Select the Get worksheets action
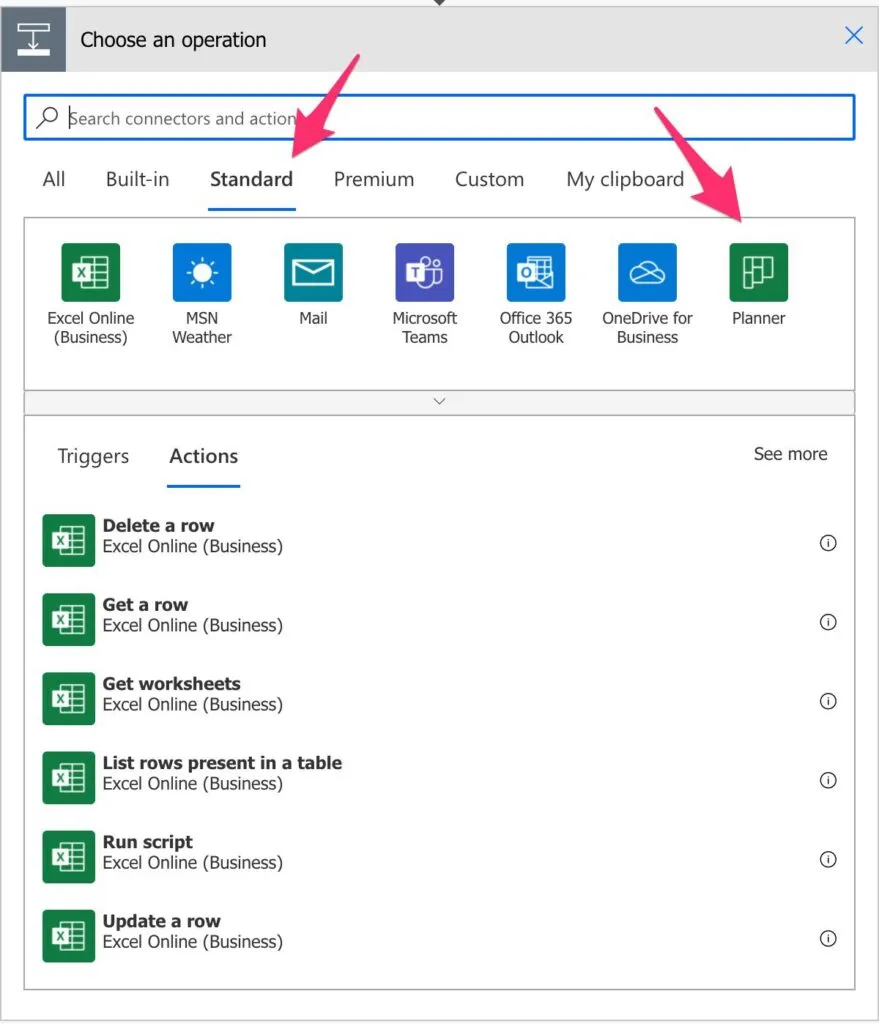This screenshot has width=879, height=1024. [171, 694]
